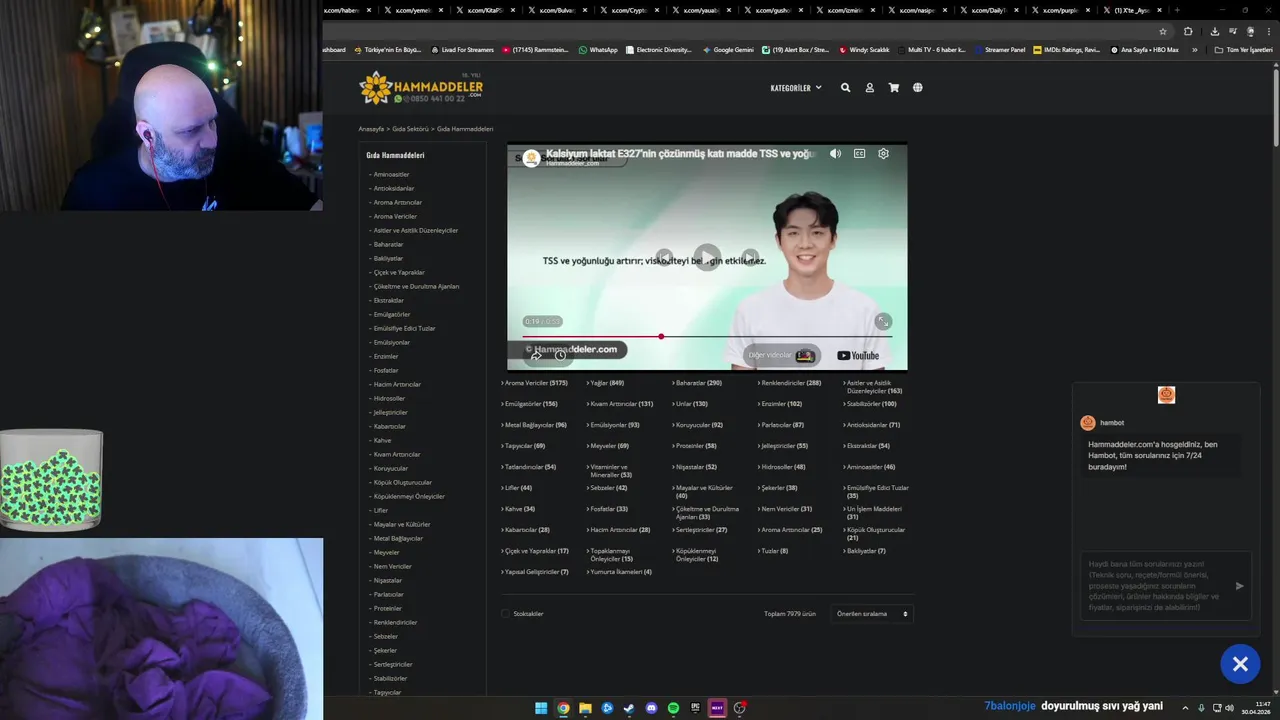Expand the system tray hidden icons
The width and height of the screenshot is (1280, 720).
tap(1185, 708)
